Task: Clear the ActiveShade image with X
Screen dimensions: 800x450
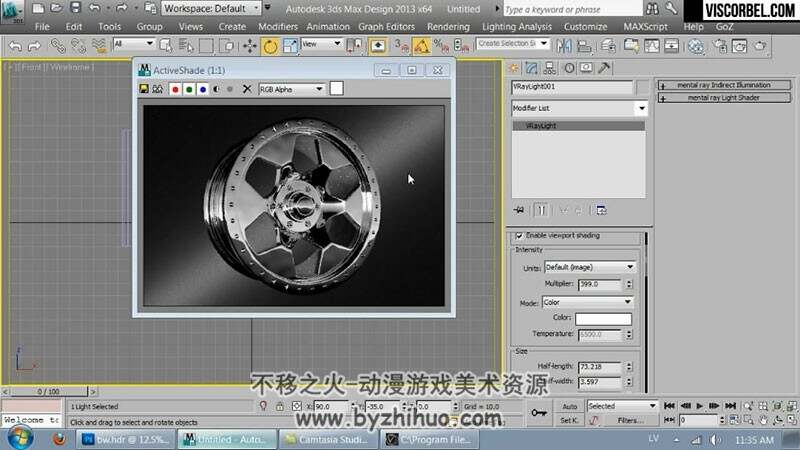Action: pyautogui.click(x=247, y=89)
